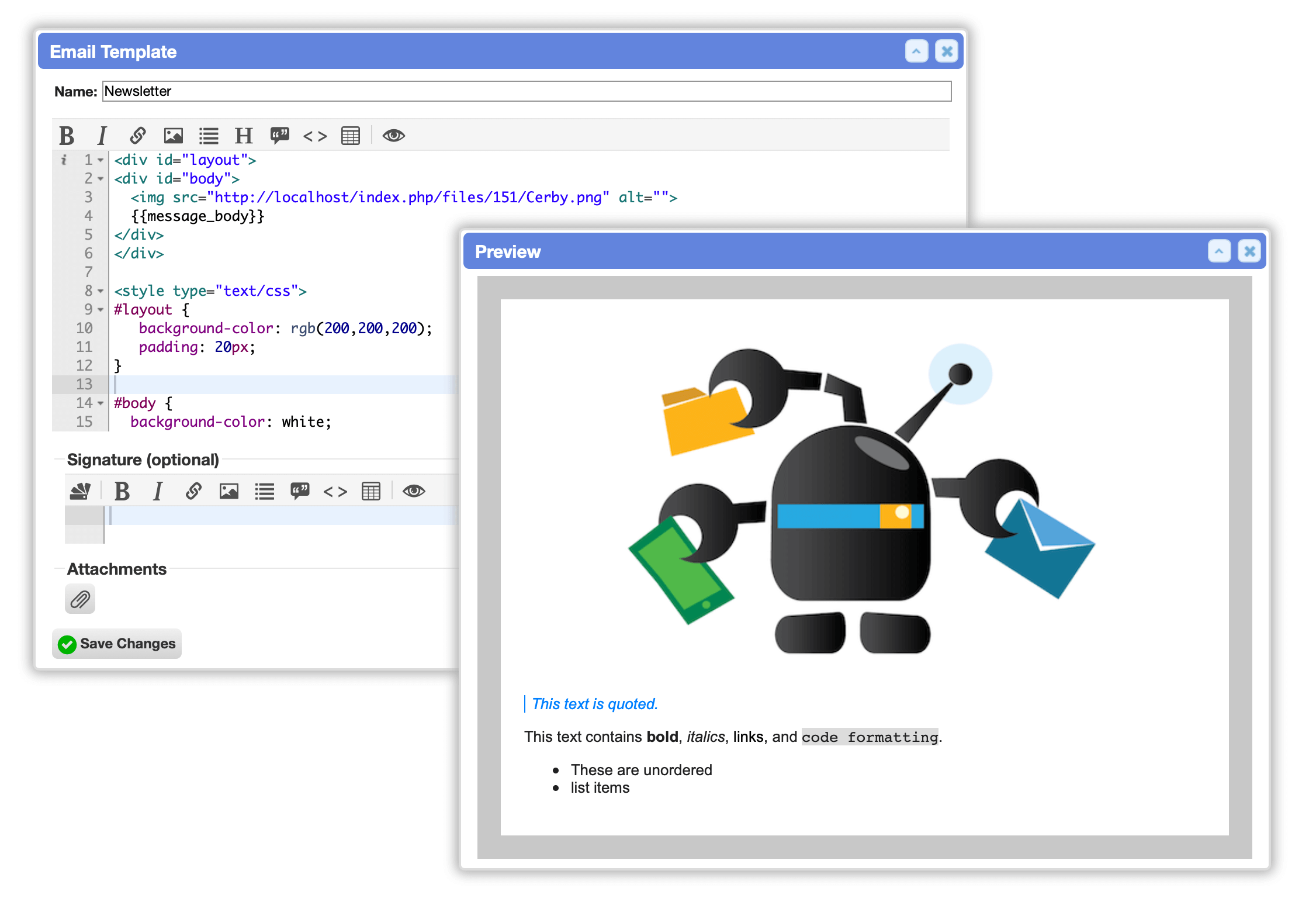Viewport: 1316px width, 905px height.
Task: Click the Name input field containing Newsletter
Action: [527, 91]
